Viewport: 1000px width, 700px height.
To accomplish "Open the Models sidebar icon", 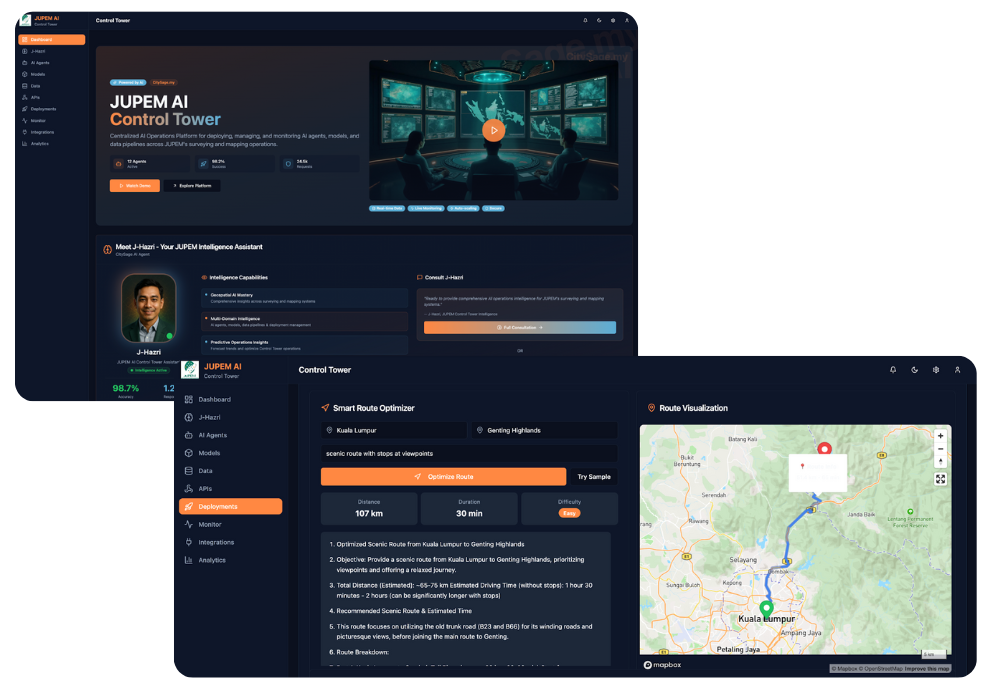I will (189, 453).
